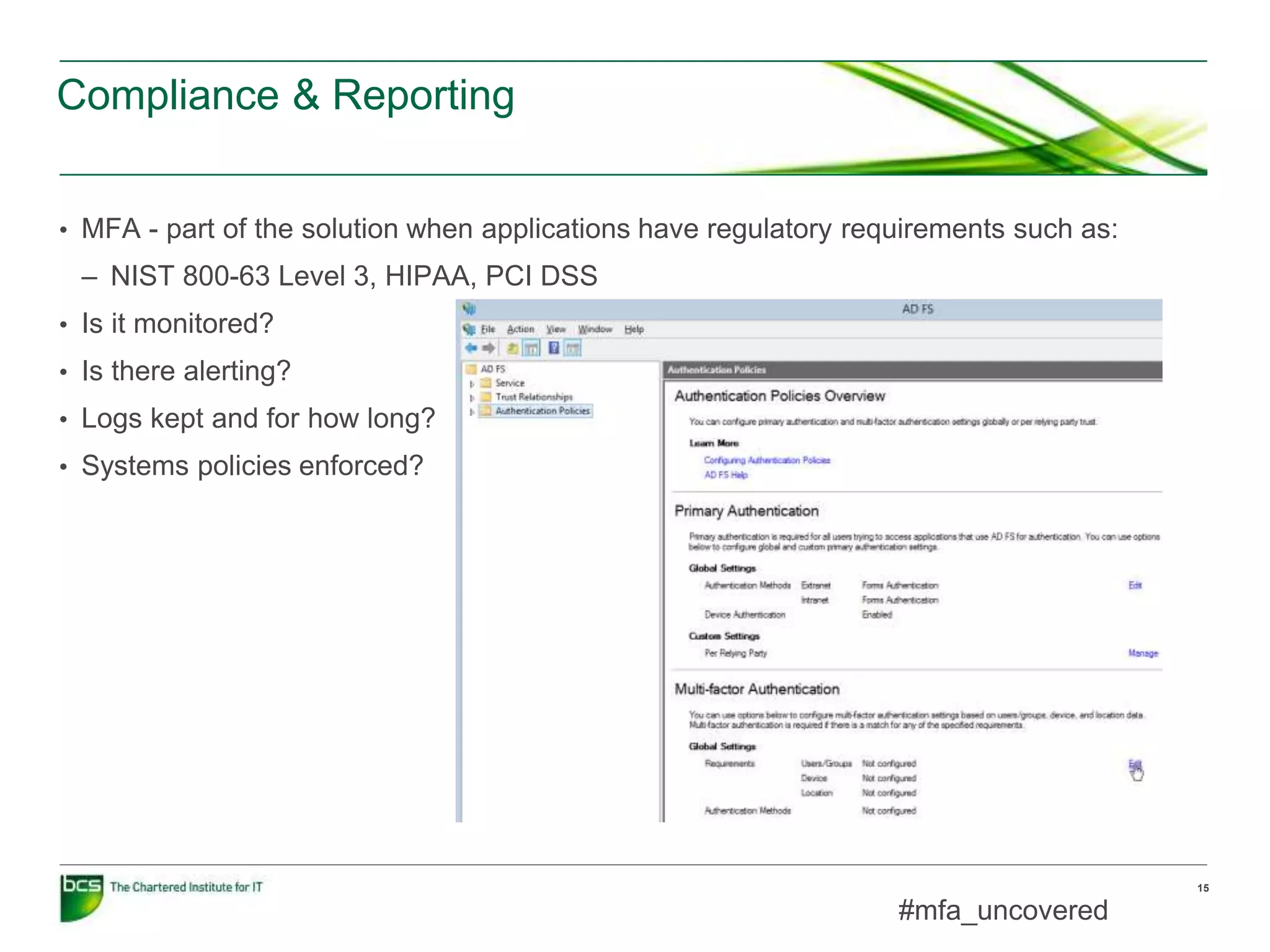The width and height of the screenshot is (1270, 952).
Task: Expand the Service tree node
Action: 472,384
